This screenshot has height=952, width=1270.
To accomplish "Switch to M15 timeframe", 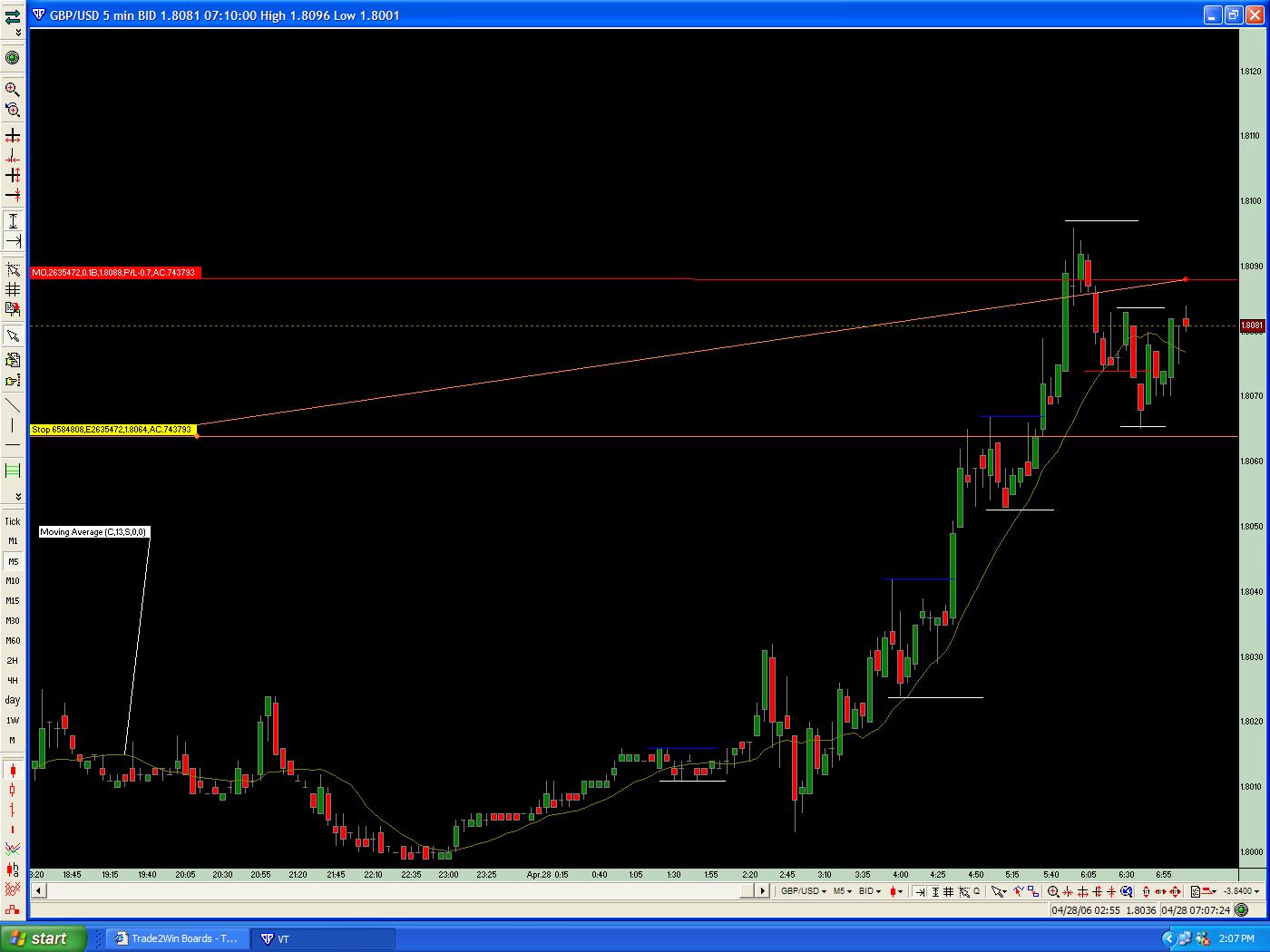I will (x=13, y=601).
